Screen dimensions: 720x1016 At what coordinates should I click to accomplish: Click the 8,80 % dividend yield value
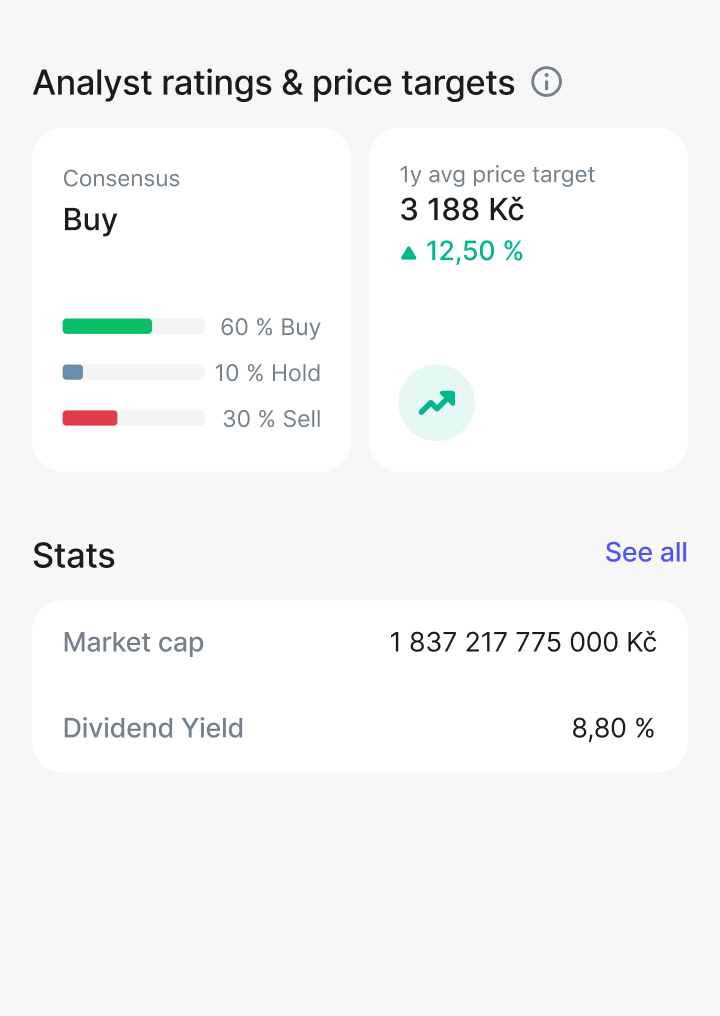613,728
